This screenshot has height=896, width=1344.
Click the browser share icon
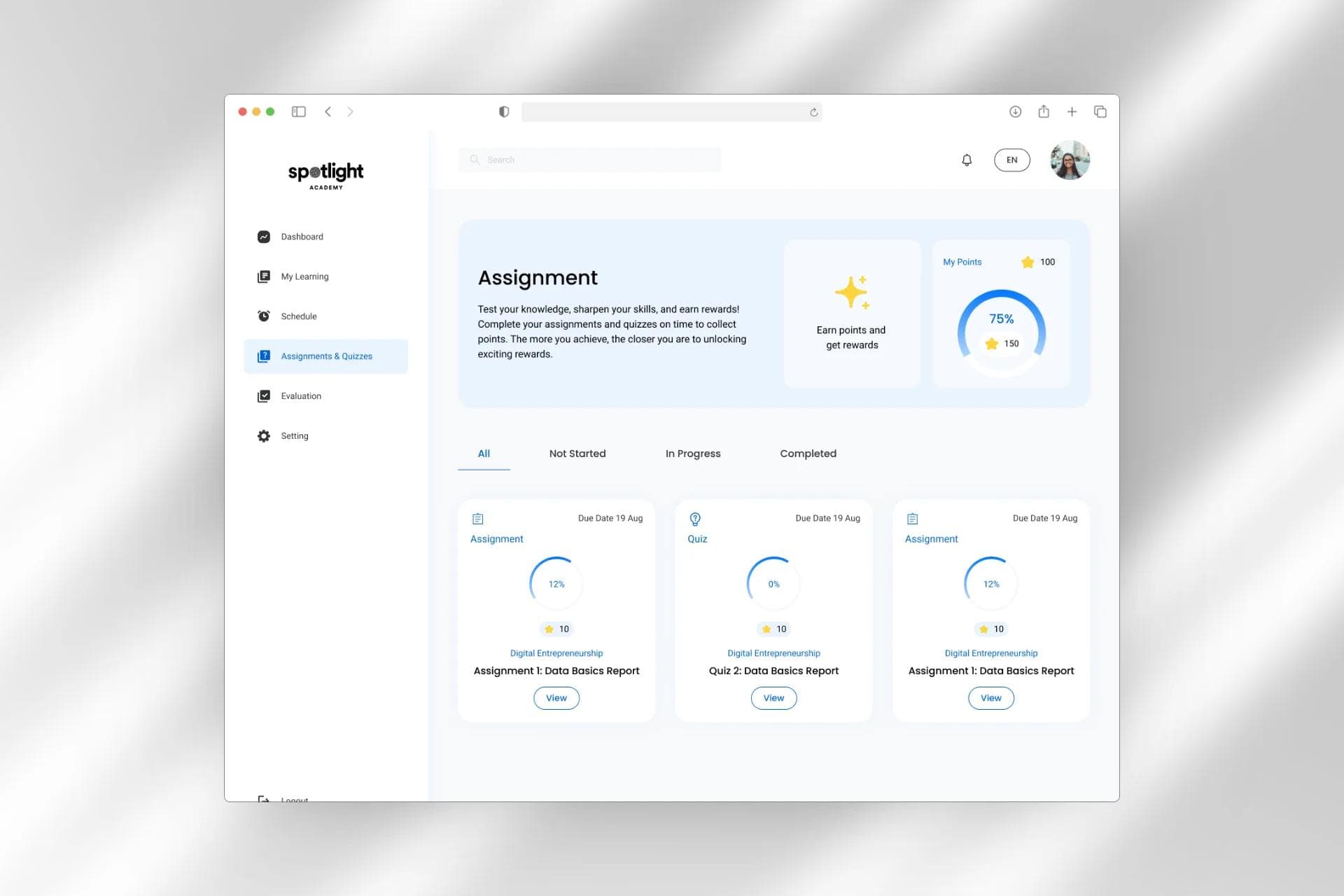point(1044,111)
